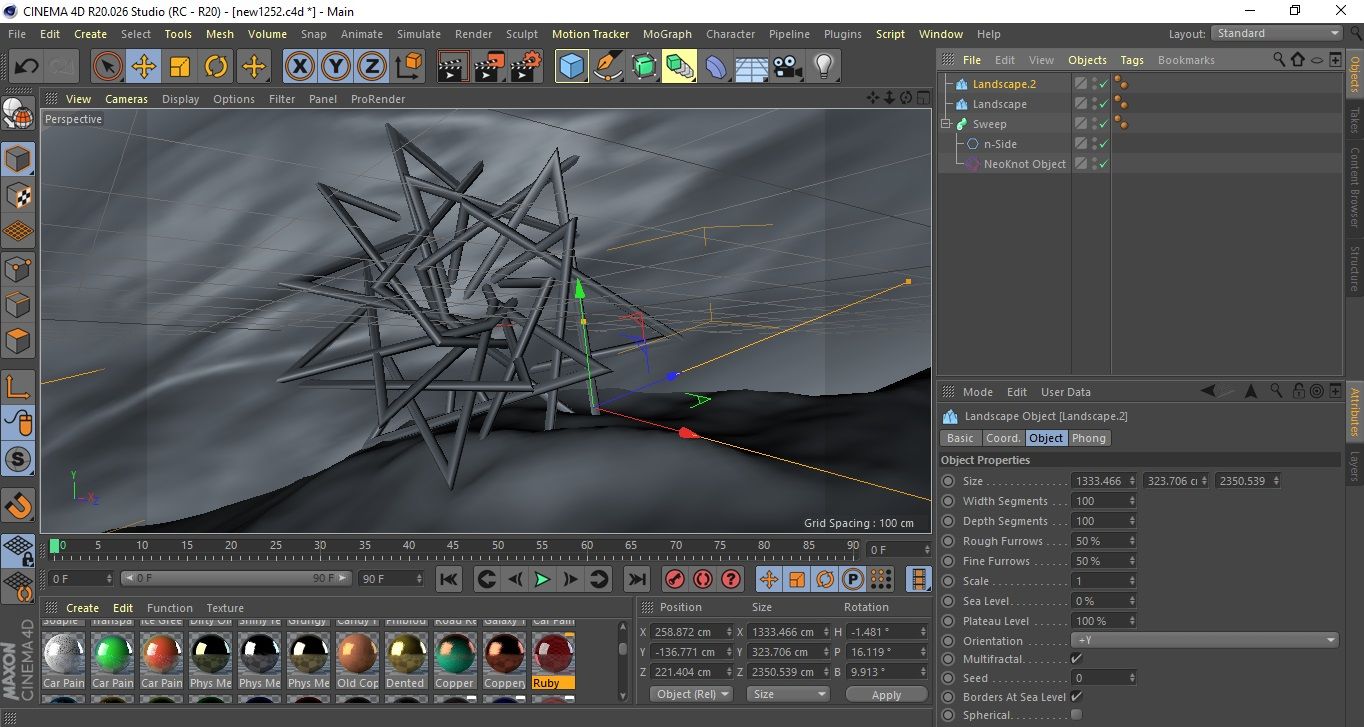The width and height of the screenshot is (1364, 727).
Task: Select the Live Selection tool
Action: 107,67
